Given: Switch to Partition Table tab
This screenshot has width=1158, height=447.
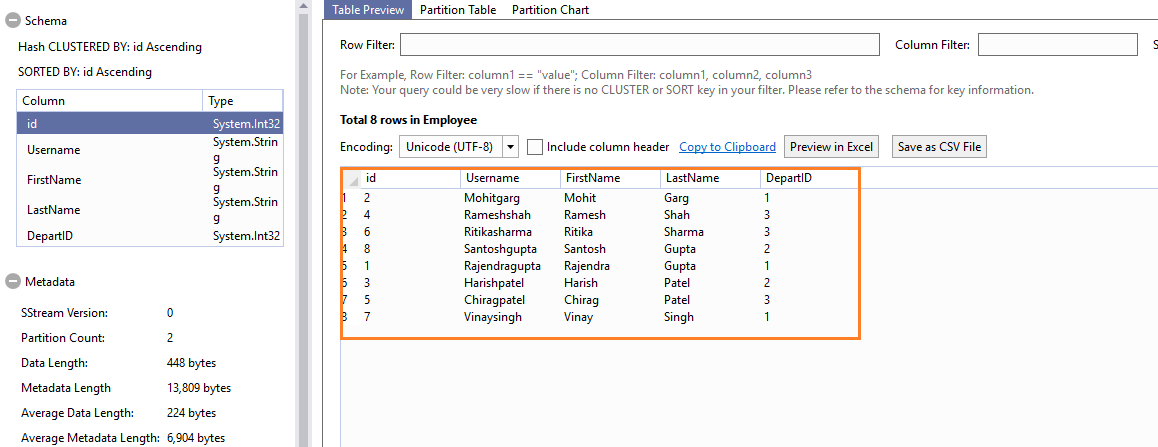Looking at the screenshot, I should click(457, 10).
